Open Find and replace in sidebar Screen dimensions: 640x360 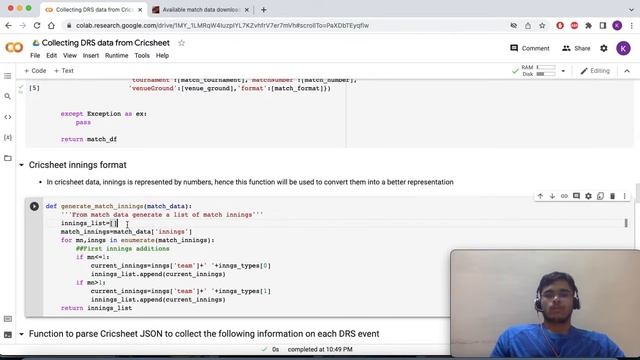7,96
